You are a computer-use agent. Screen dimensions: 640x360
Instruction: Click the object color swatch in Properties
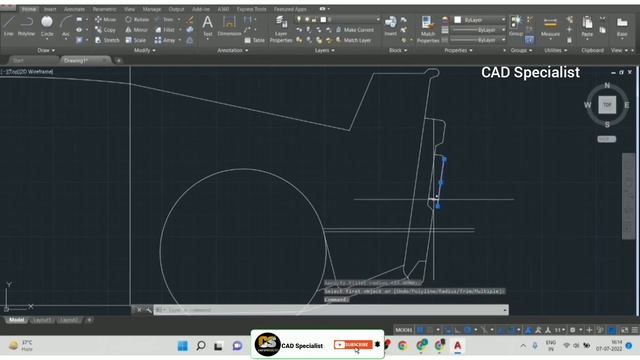(x=458, y=20)
